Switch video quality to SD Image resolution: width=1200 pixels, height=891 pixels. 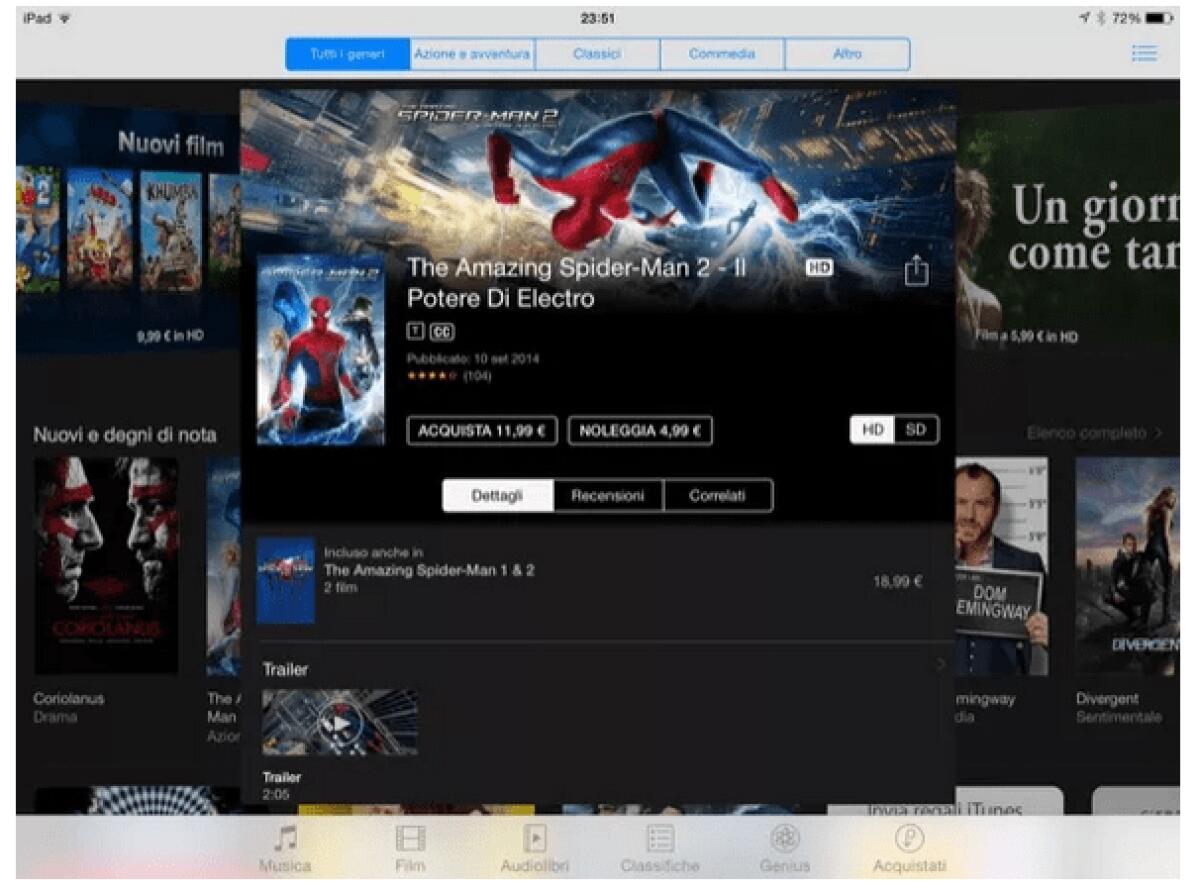(x=917, y=428)
